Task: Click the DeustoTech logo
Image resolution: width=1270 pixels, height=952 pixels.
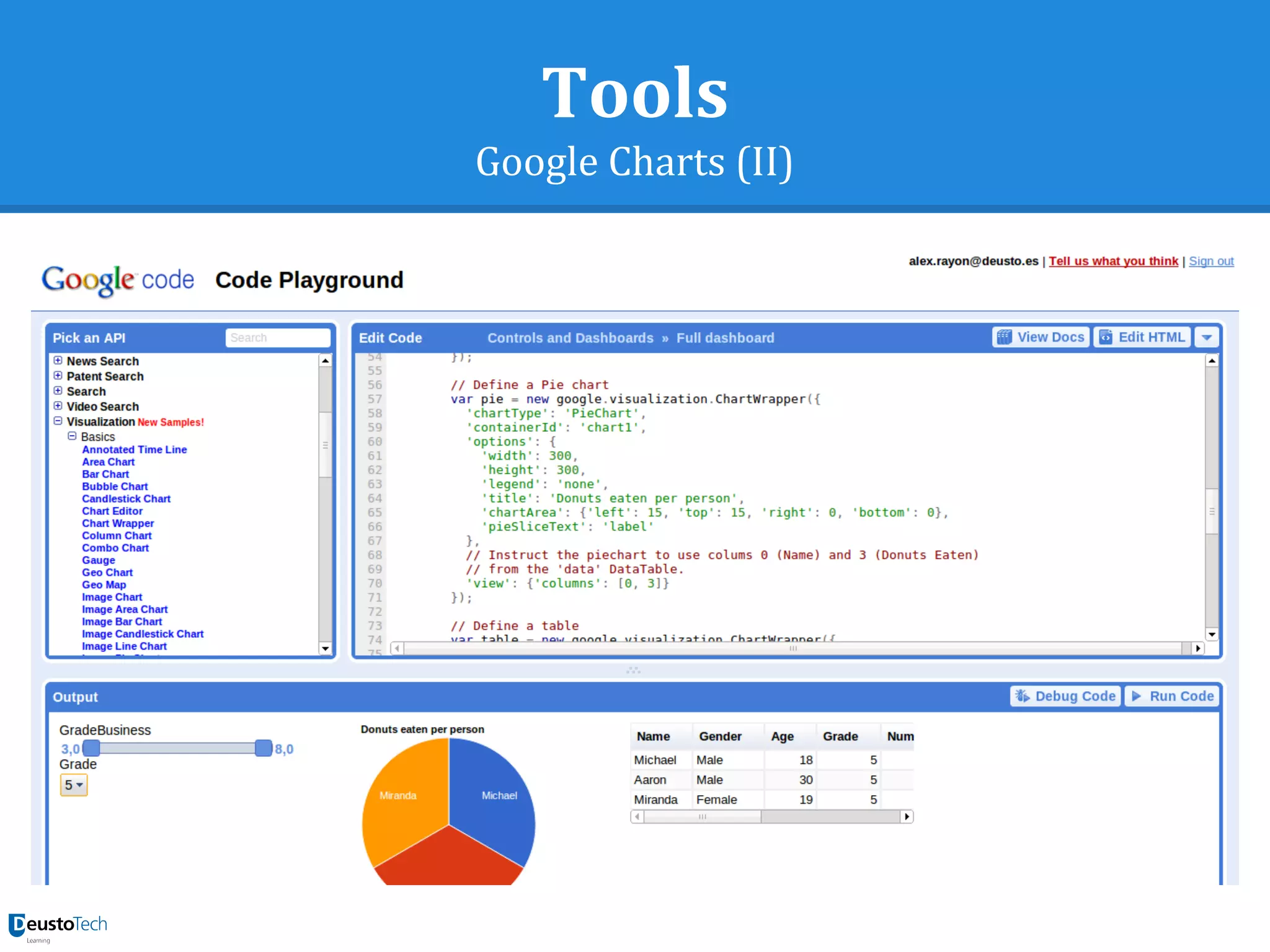Action: click(58, 927)
